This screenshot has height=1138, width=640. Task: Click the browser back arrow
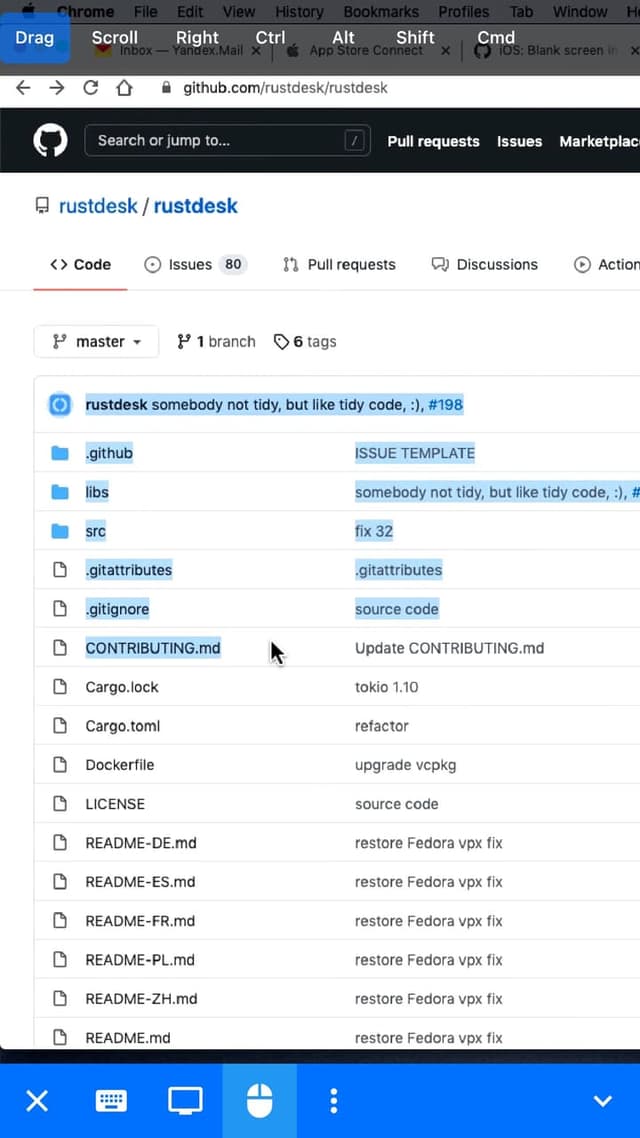click(x=23, y=88)
